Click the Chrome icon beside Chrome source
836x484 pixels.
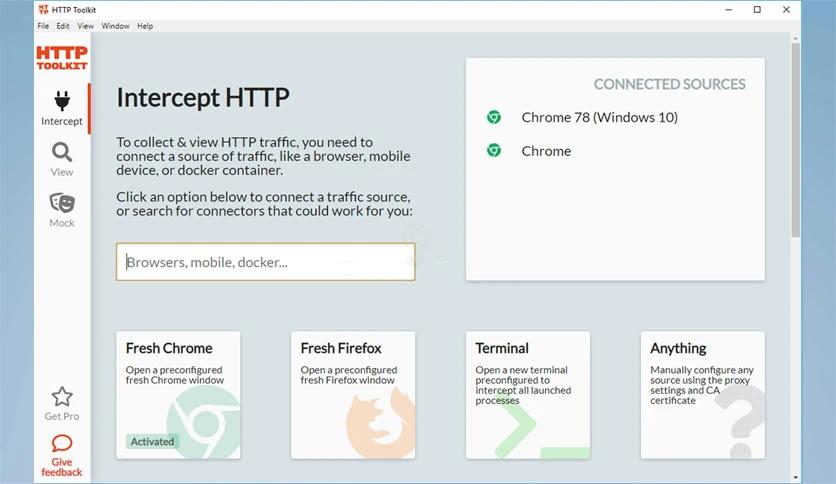[494, 151]
